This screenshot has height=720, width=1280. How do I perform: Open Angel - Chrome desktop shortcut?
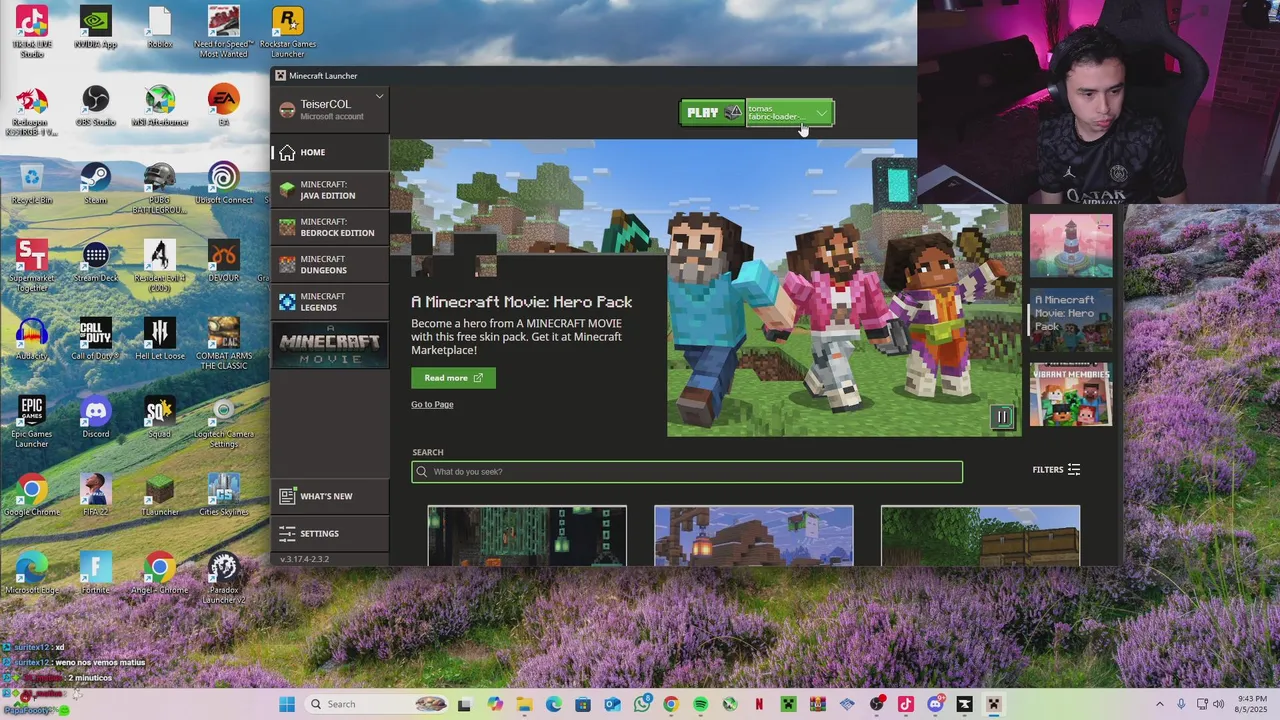(160, 574)
